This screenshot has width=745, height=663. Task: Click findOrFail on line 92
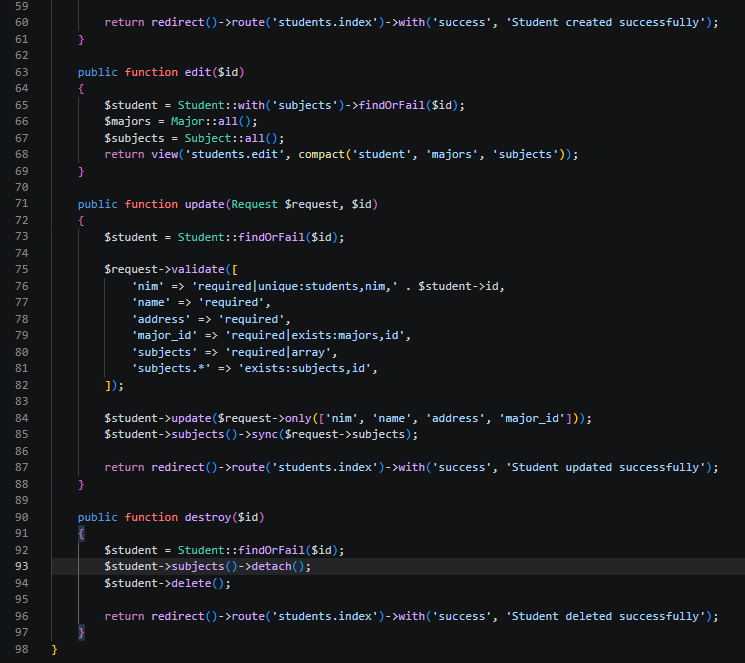(271, 550)
